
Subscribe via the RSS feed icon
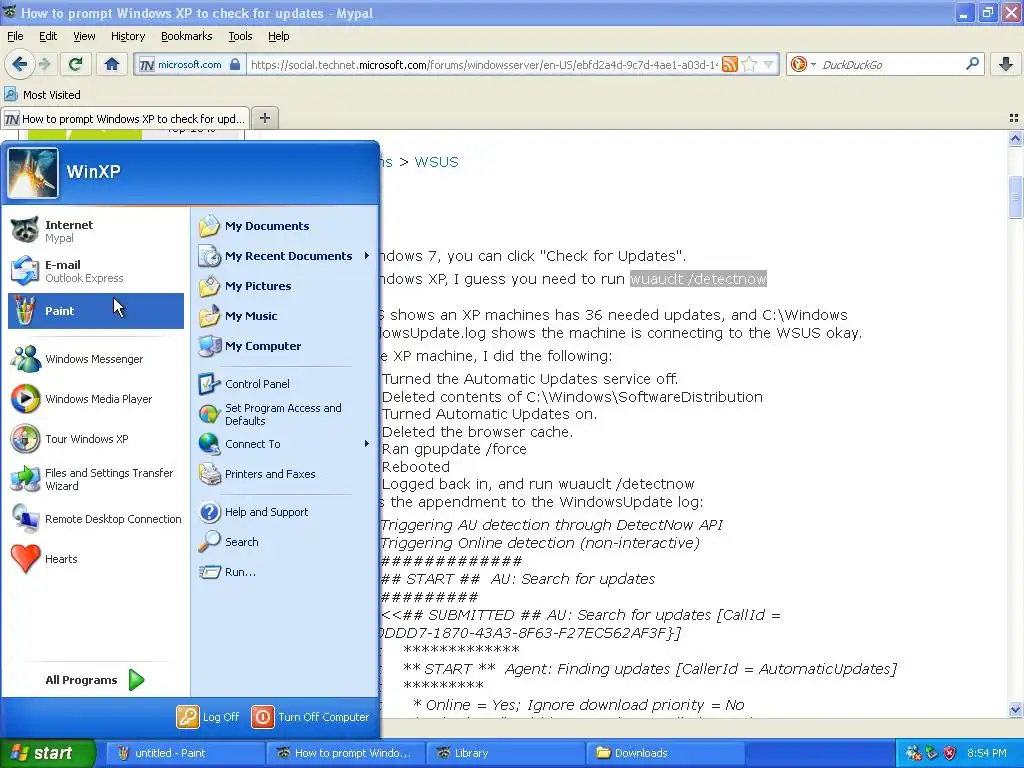(x=729, y=64)
